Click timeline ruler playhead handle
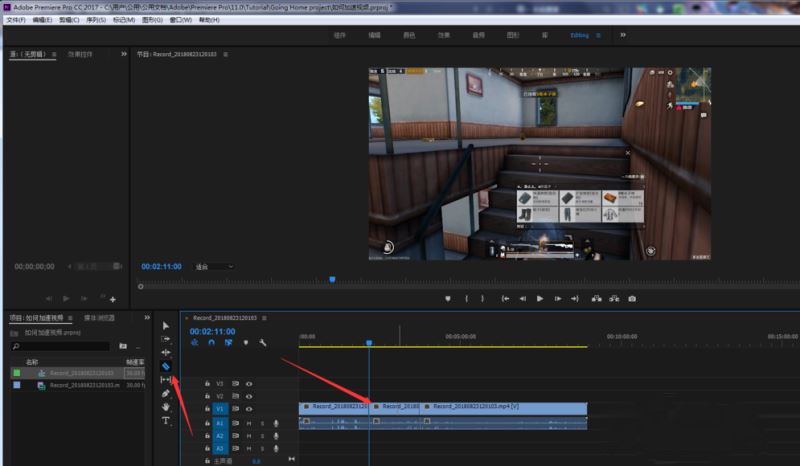 click(369, 342)
